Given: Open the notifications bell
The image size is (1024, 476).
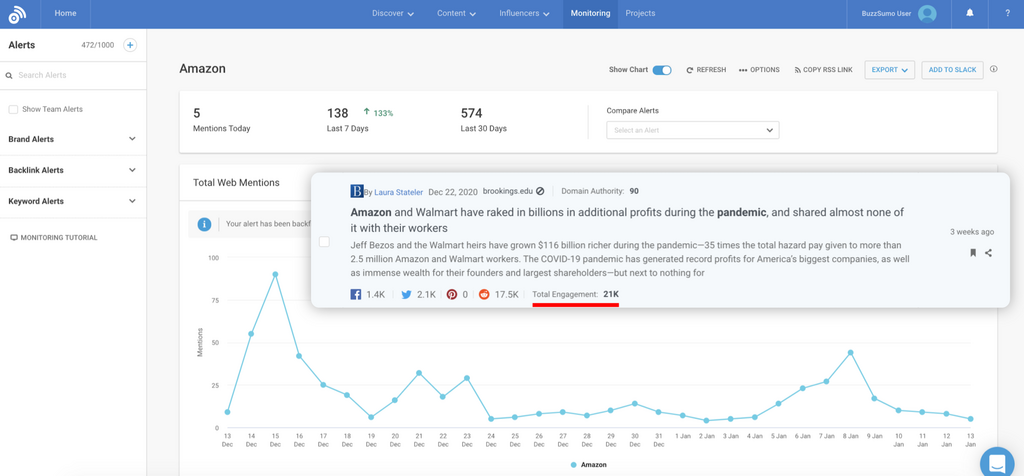Looking at the screenshot, I should pyautogui.click(x=969, y=13).
